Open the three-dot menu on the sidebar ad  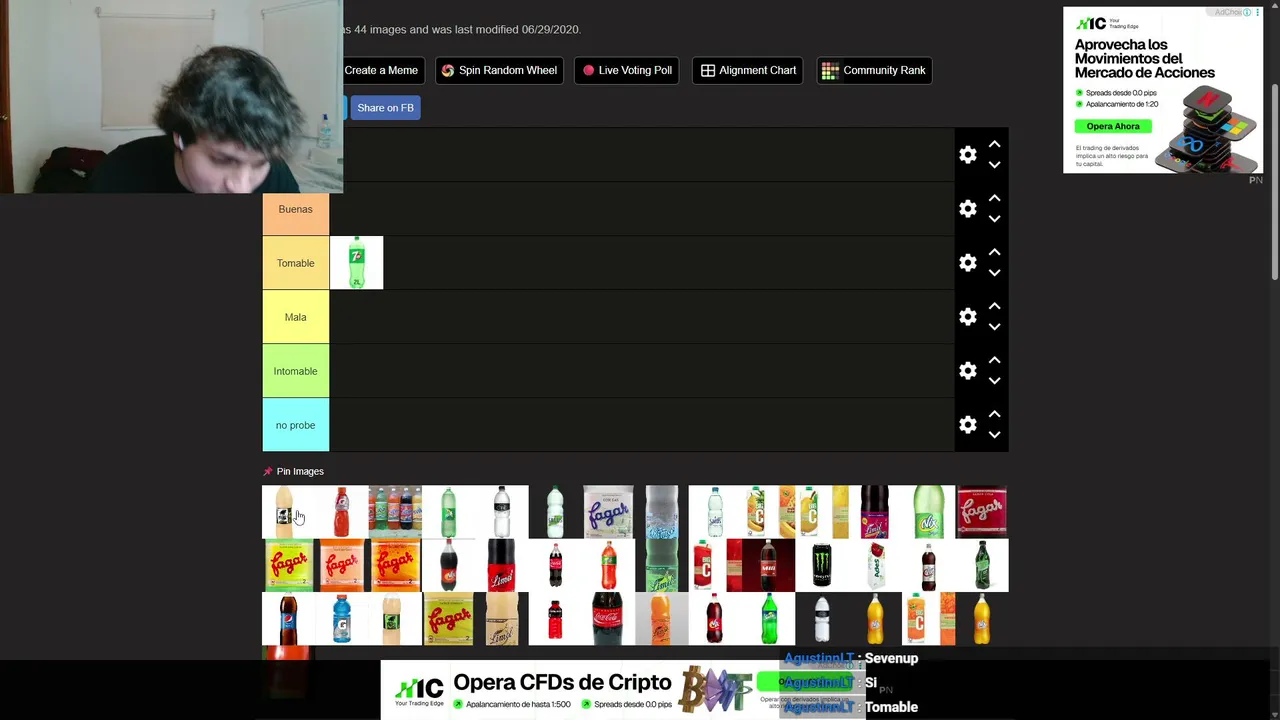[1258, 12]
